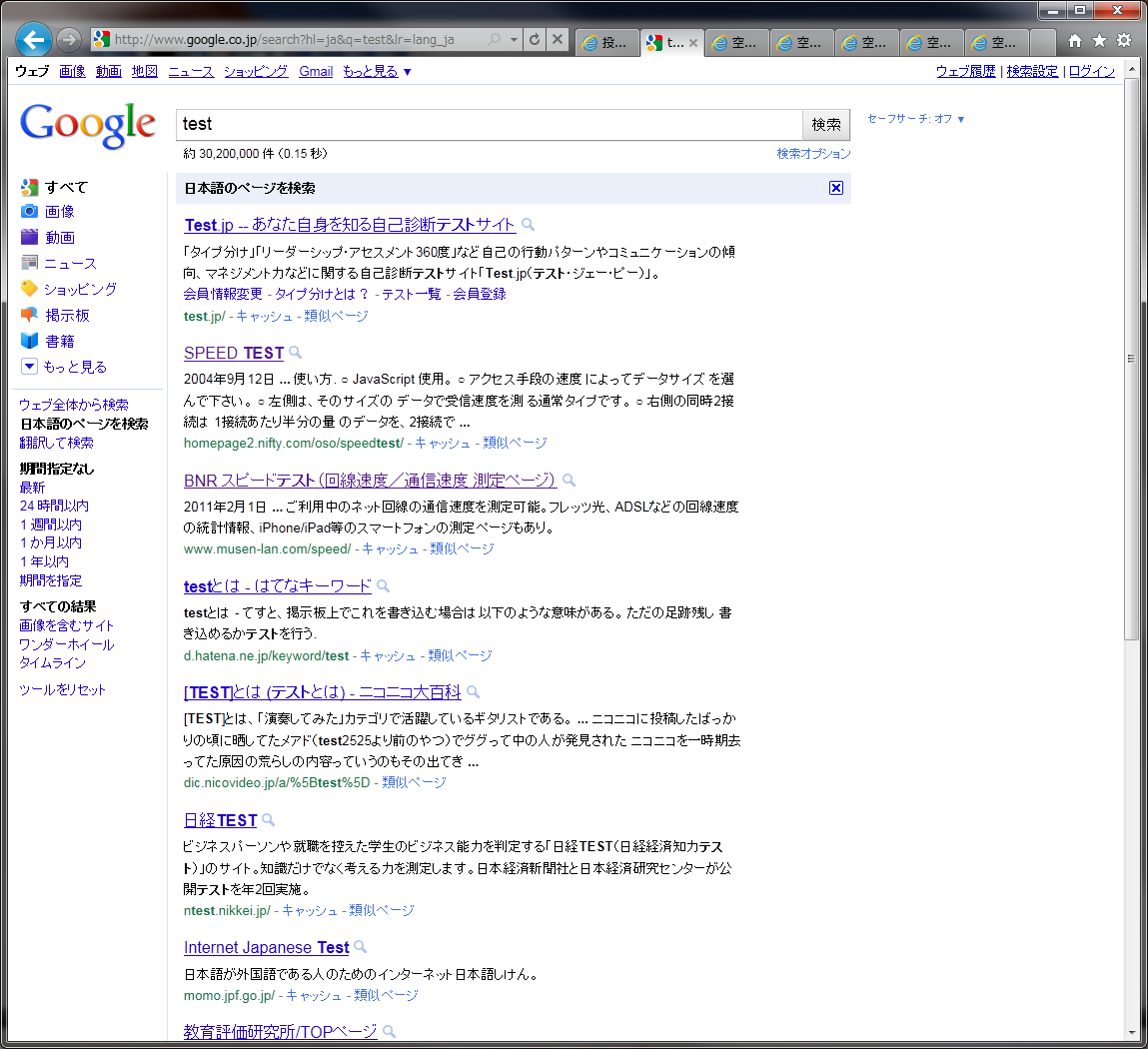Preview ニコニコ大百科 result magnifier icon

pos(473,692)
